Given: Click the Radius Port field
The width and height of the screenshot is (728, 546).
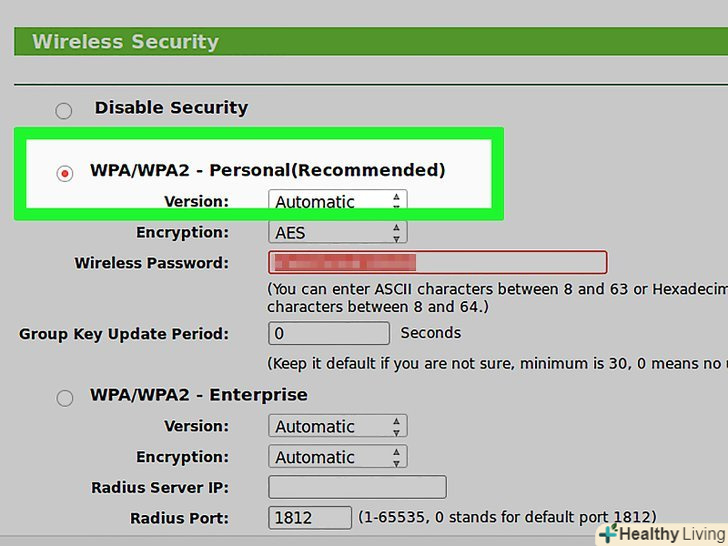Looking at the screenshot, I should (310, 518).
